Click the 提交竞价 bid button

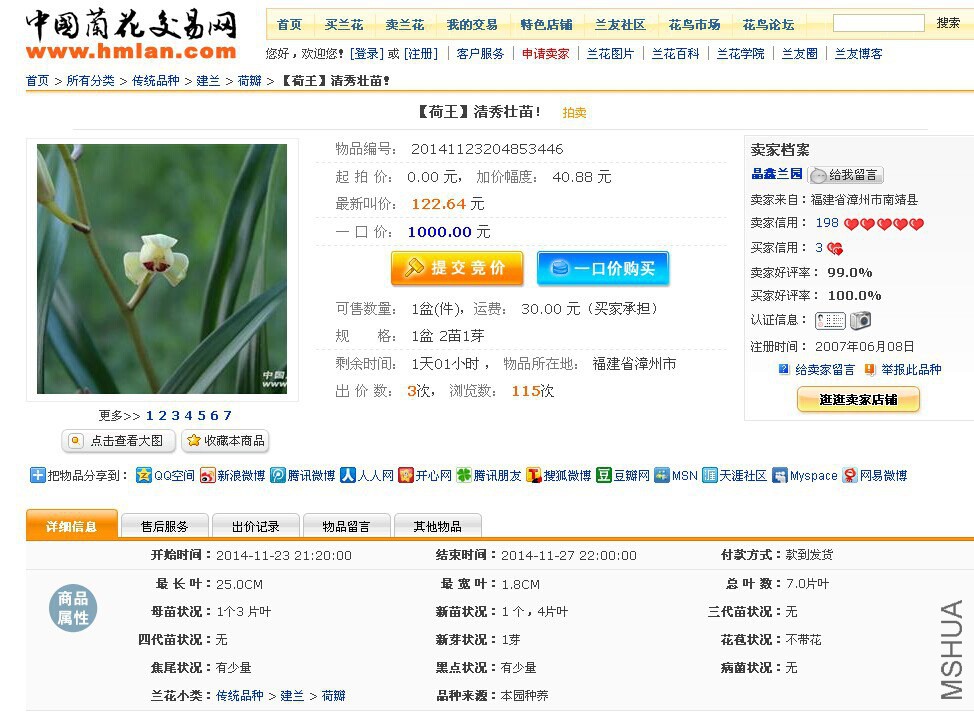point(457,268)
